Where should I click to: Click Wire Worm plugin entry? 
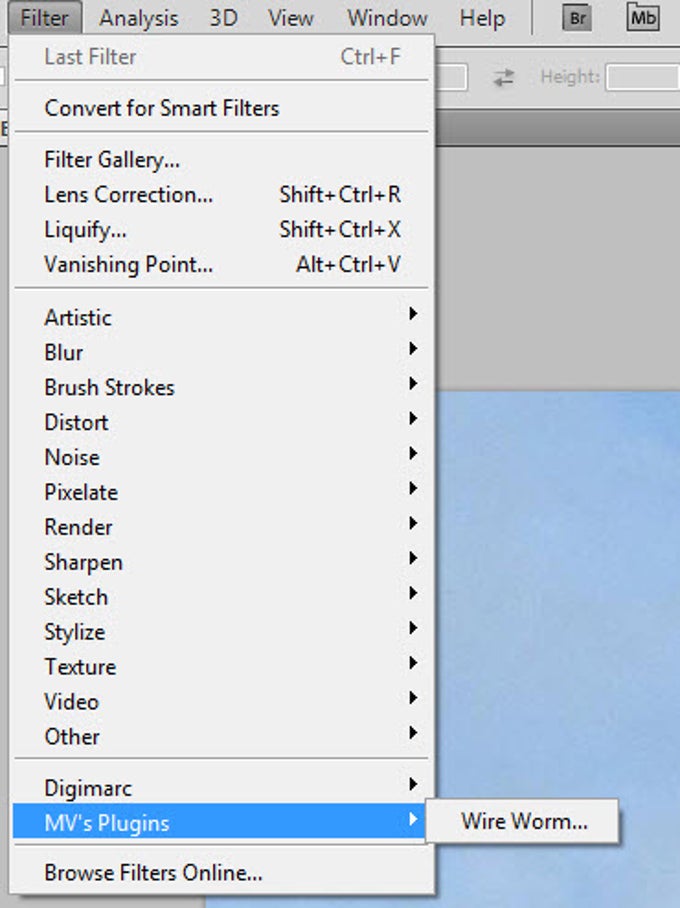524,822
